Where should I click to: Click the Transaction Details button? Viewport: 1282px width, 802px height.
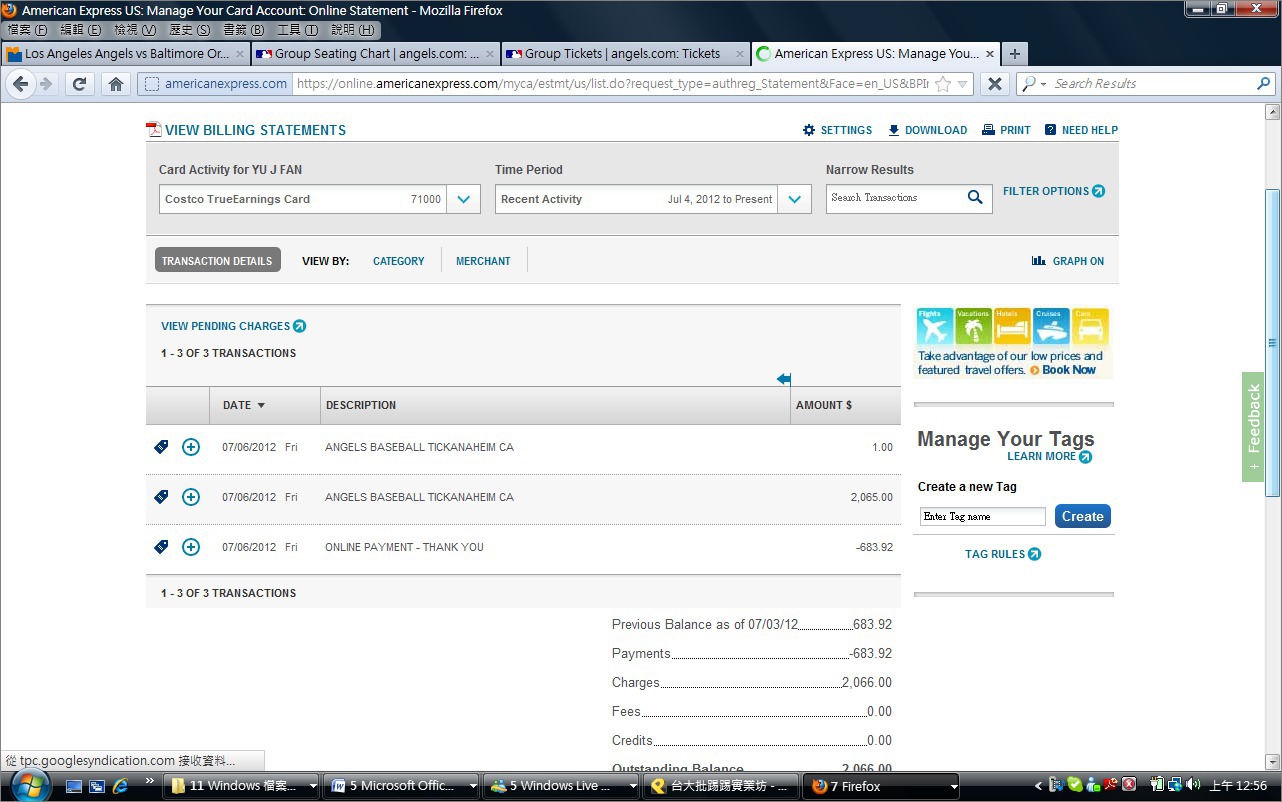(x=217, y=261)
